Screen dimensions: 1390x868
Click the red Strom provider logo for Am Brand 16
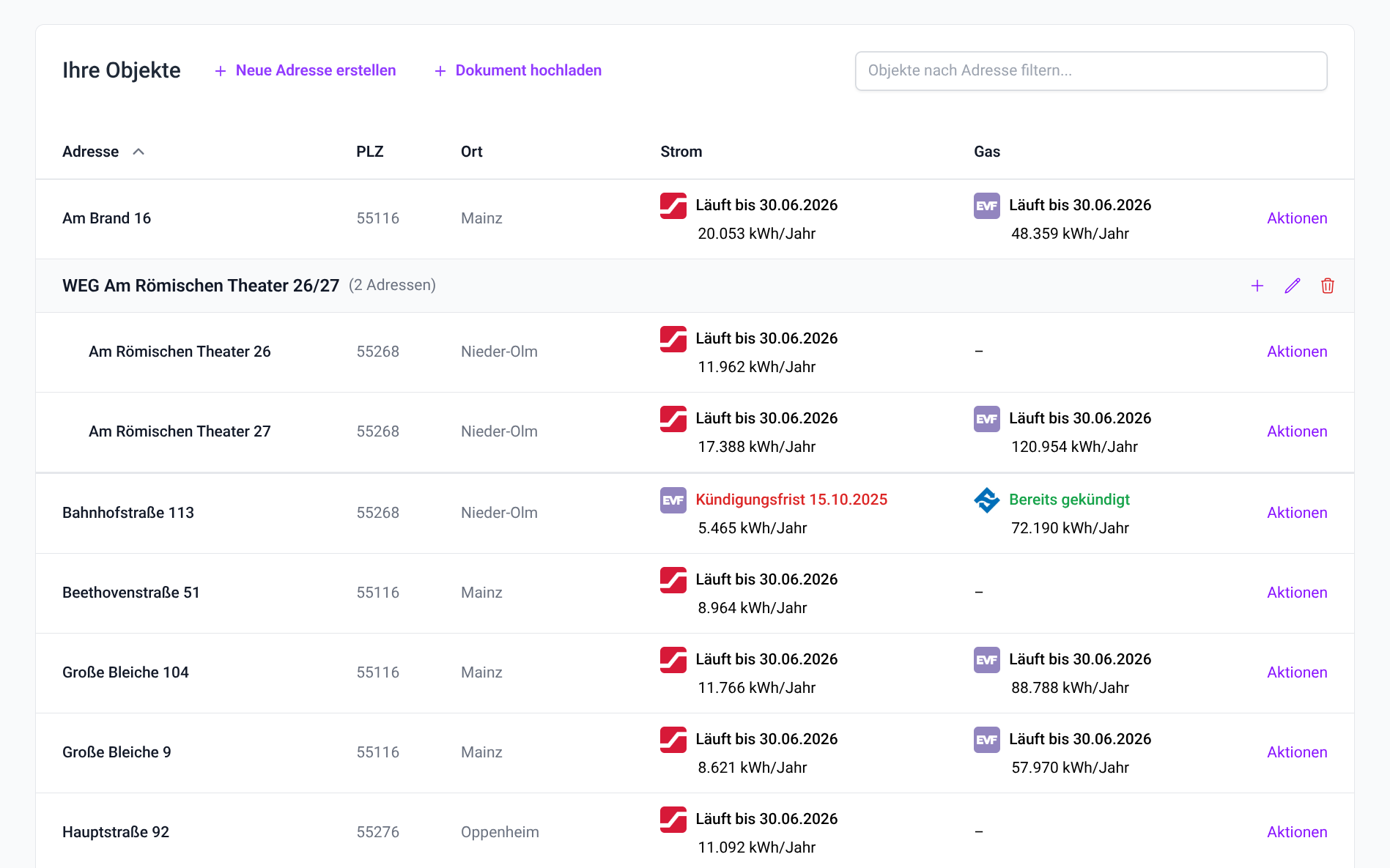pos(673,206)
